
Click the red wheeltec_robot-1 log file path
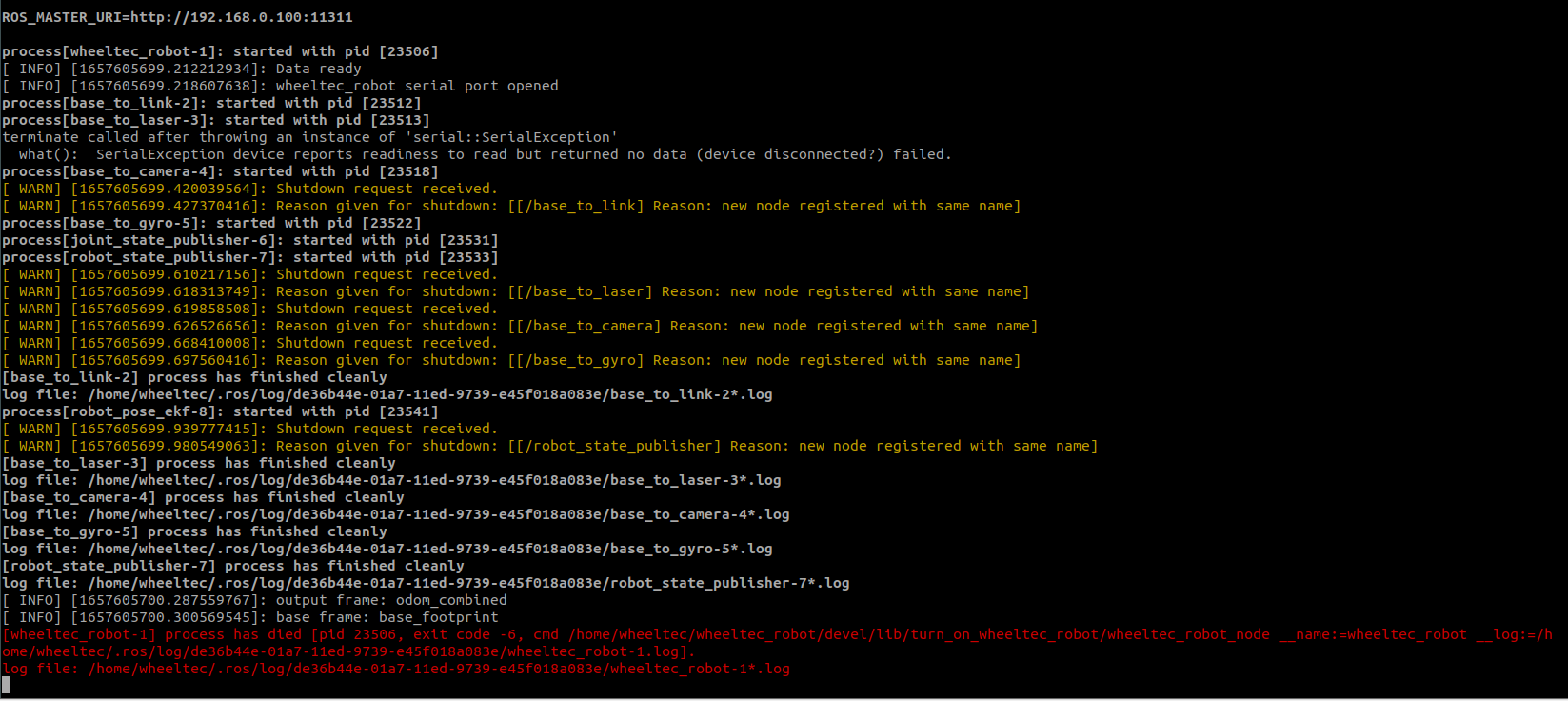coord(438,669)
